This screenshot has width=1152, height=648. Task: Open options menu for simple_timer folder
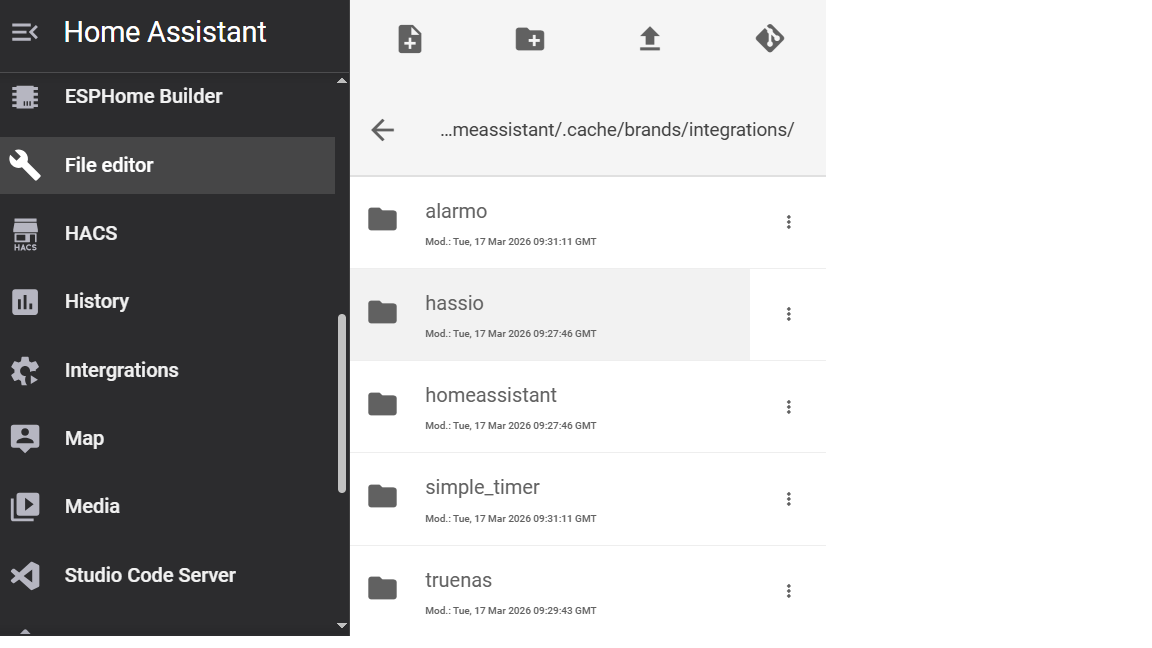(x=788, y=499)
